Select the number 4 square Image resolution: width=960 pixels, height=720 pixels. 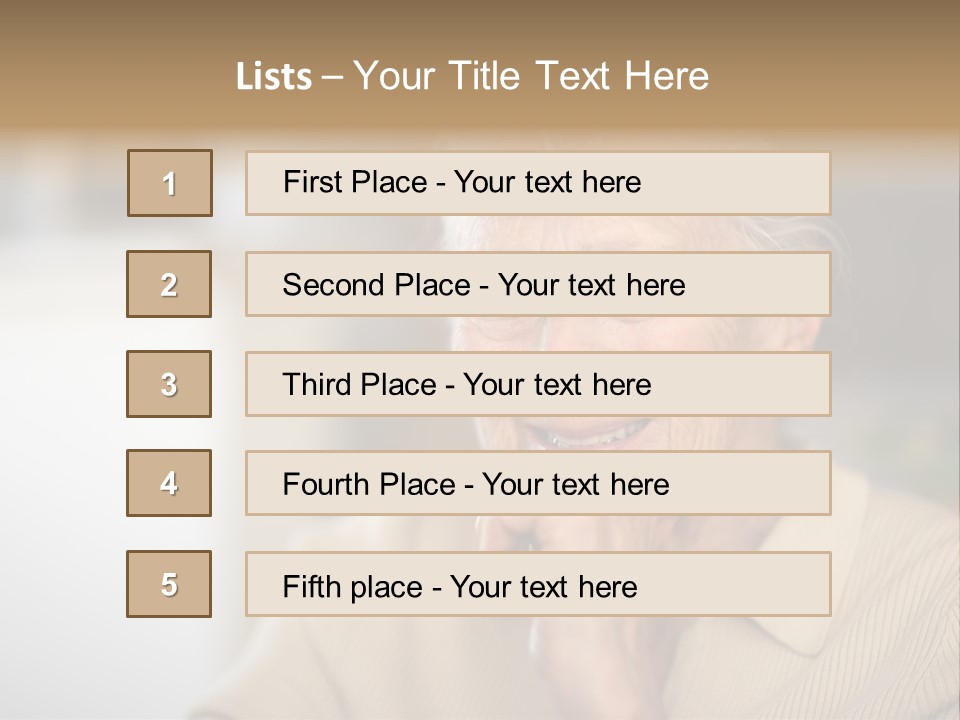169,483
